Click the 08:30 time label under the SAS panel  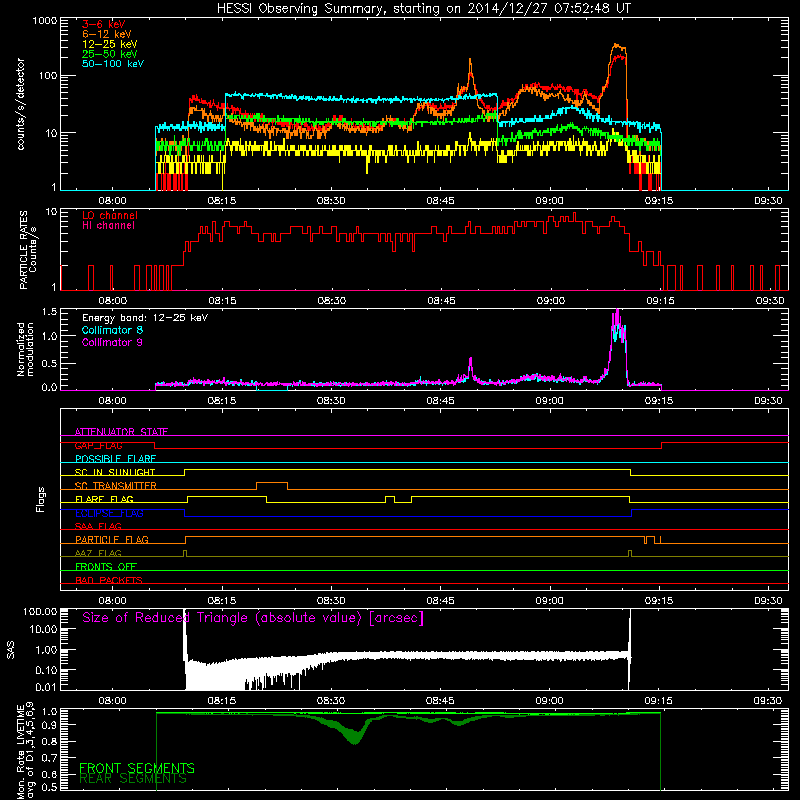click(x=331, y=701)
